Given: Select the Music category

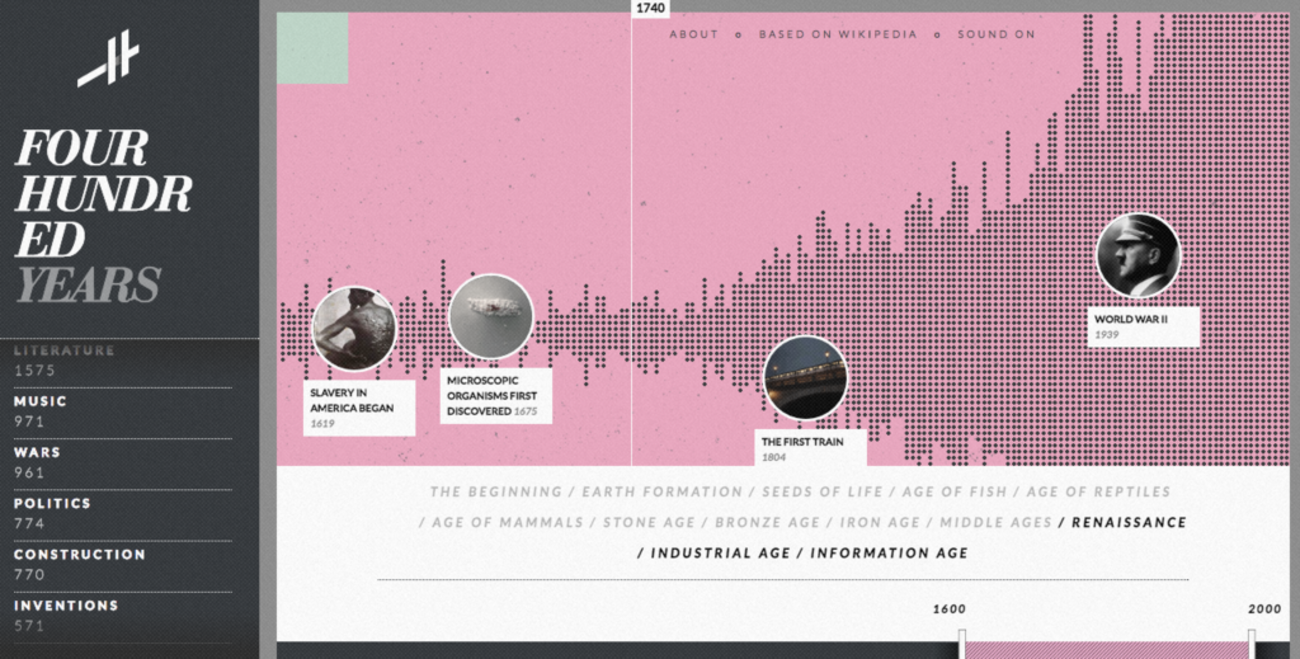Looking at the screenshot, I should (x=123, y=411).
